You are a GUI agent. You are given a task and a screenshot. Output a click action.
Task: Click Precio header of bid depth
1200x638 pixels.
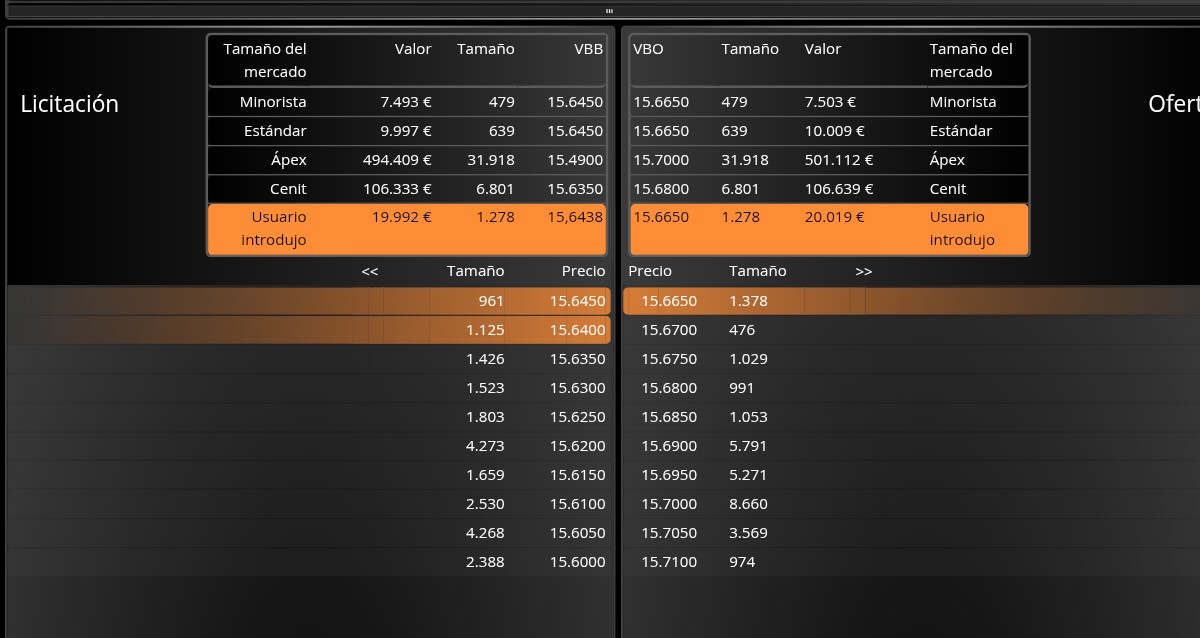pyautogui.click(x=583, y=271)
